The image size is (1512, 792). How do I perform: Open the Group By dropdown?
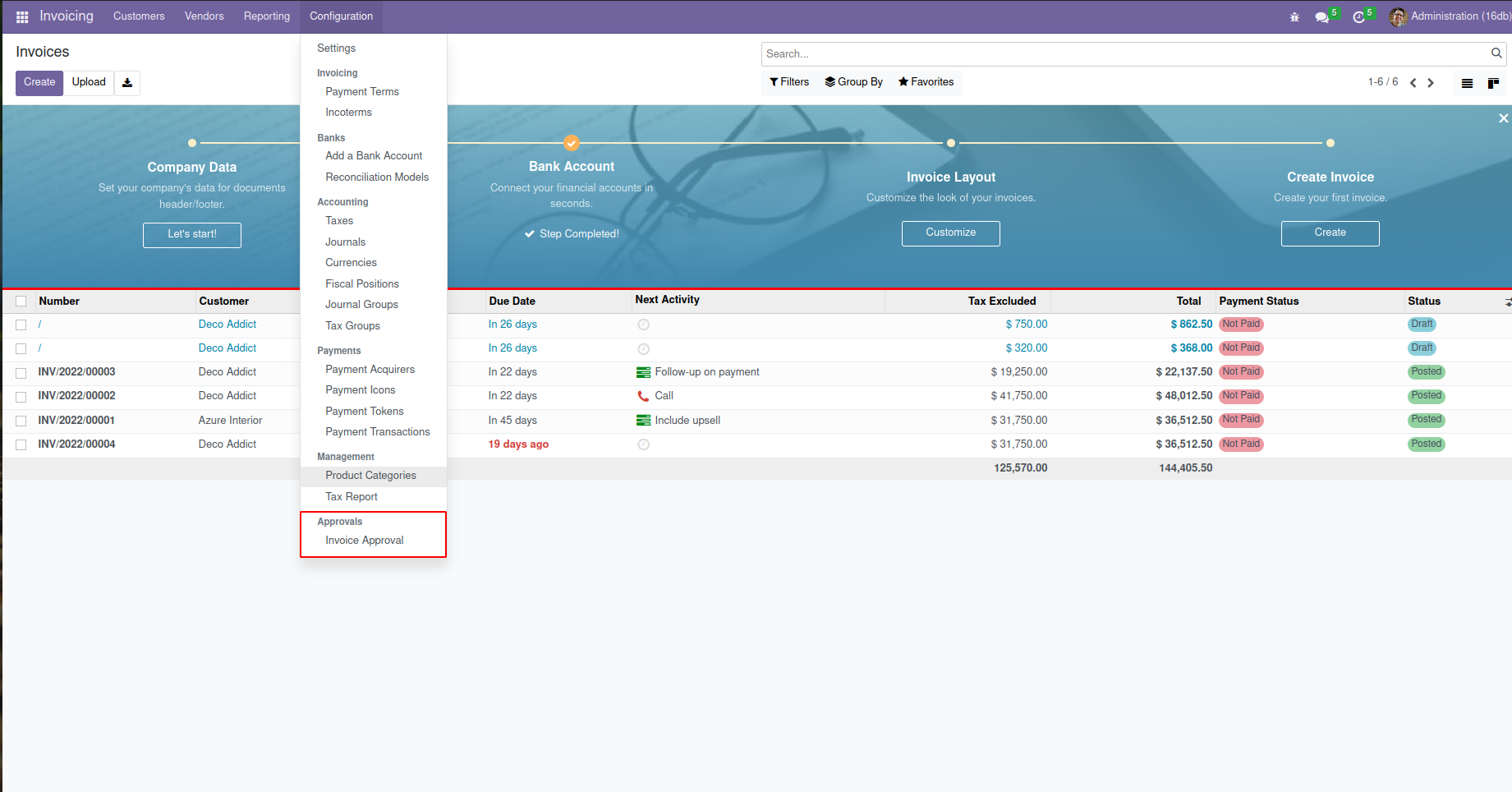coord(854,82)
